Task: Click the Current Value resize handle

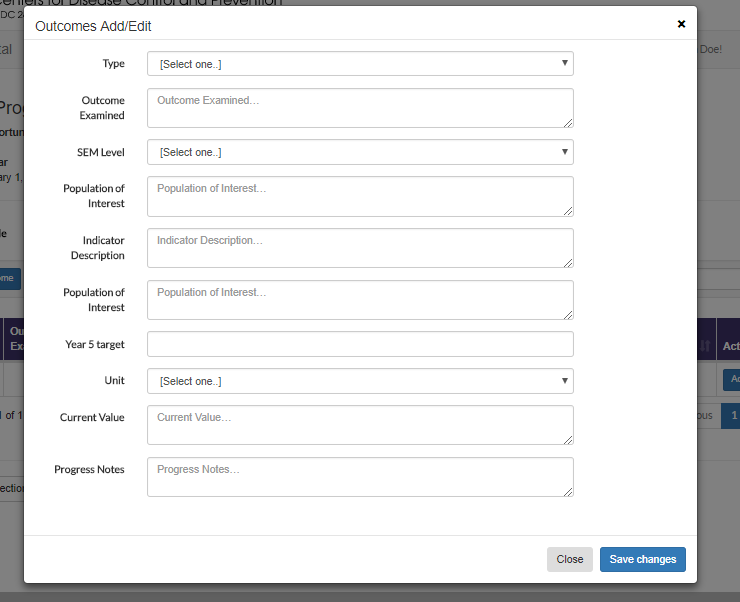Action: [x=568, y=439]
